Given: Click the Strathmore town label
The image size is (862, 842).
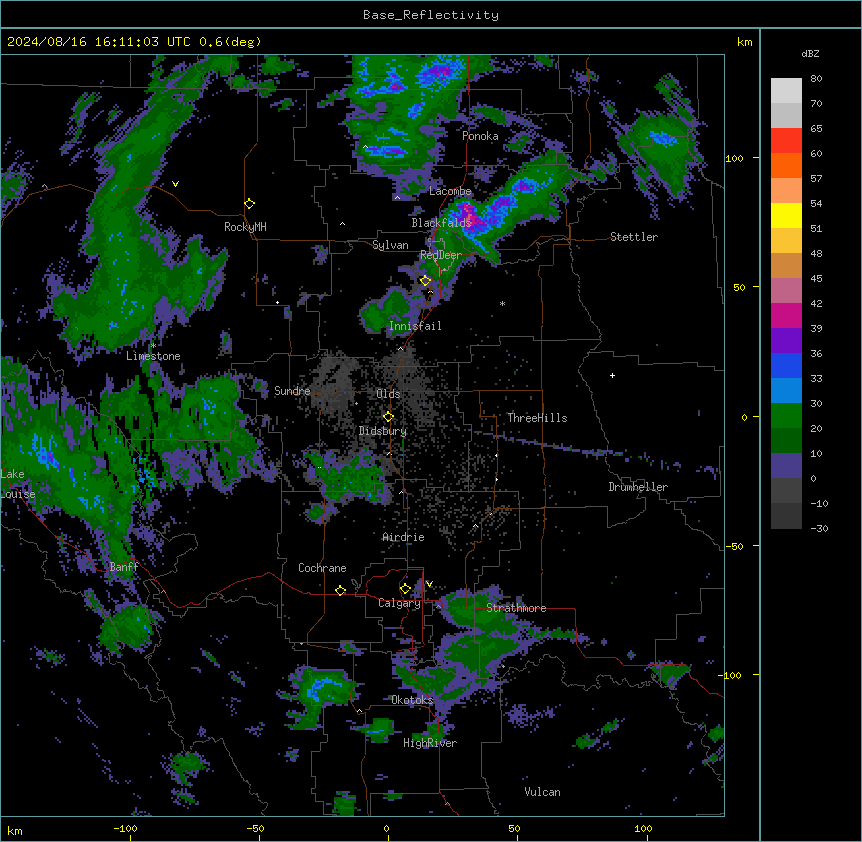Looking at the screenshot, I should 516,608.
